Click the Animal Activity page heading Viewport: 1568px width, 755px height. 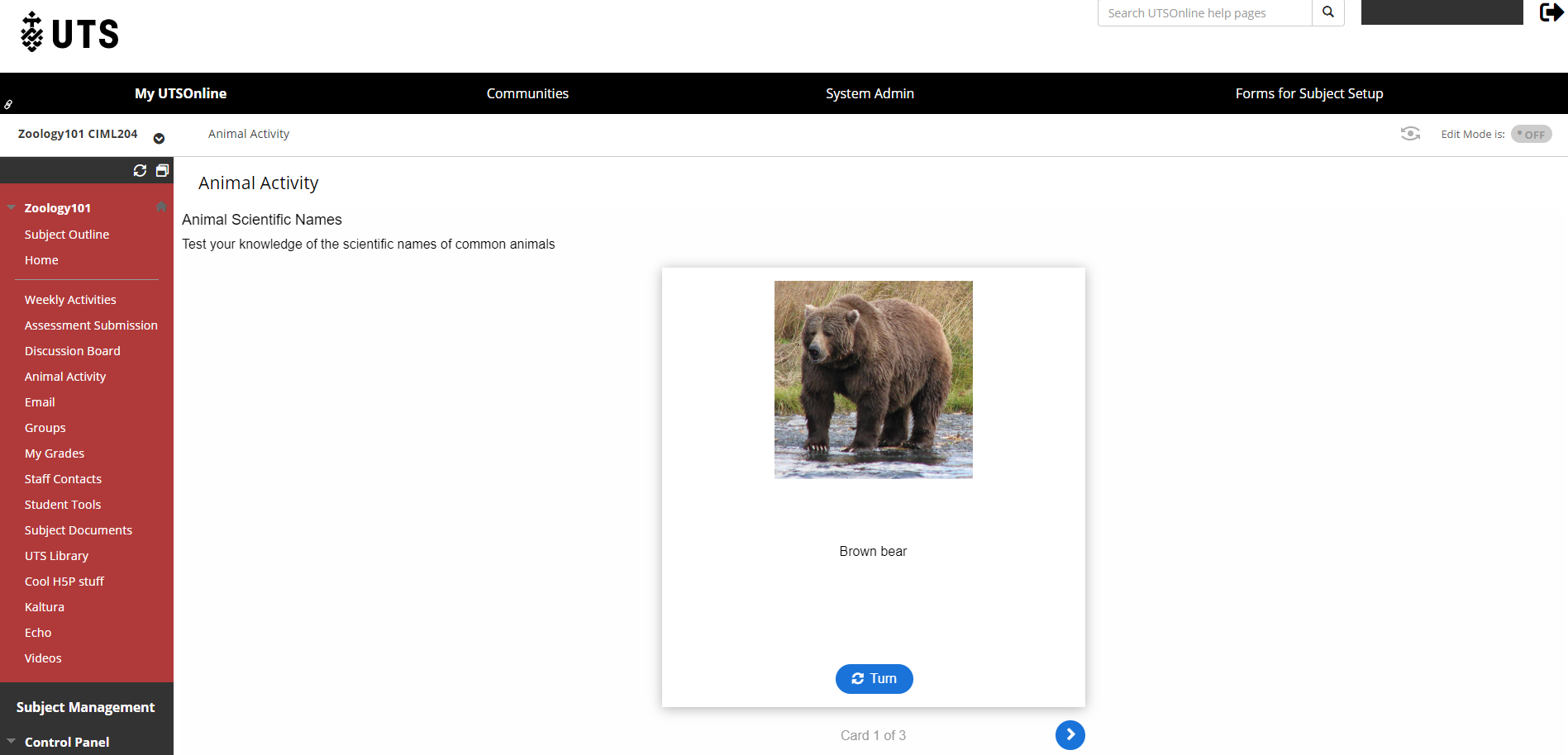point(259,183)
